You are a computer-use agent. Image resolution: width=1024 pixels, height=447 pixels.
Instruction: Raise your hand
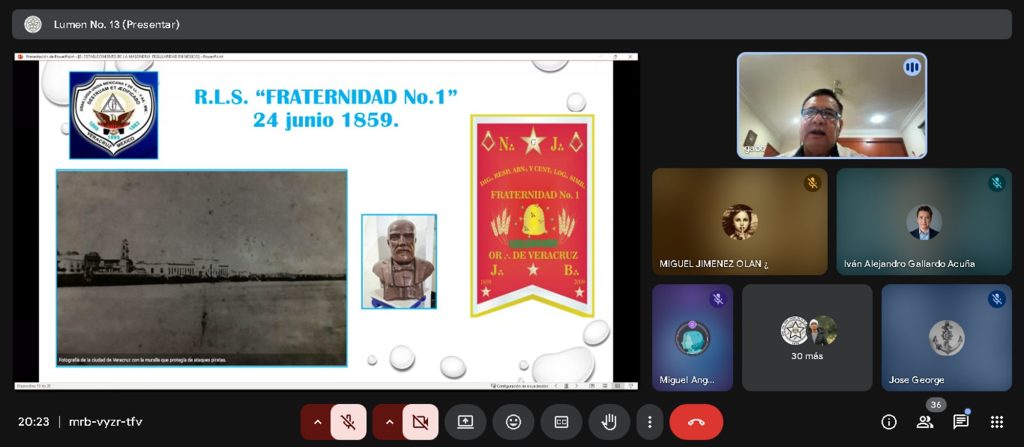(608, 422)
